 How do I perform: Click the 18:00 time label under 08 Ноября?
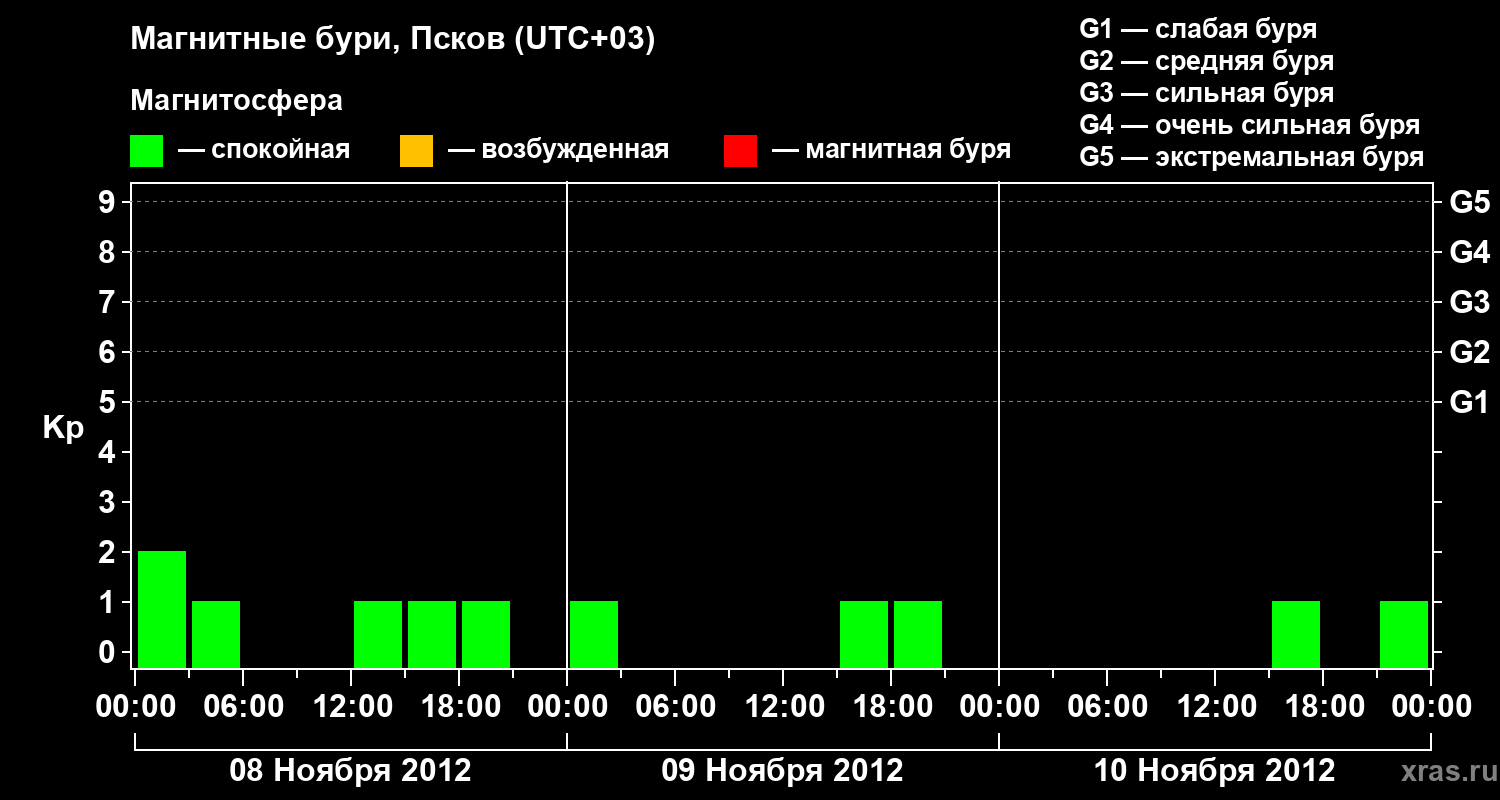point(459,707)
